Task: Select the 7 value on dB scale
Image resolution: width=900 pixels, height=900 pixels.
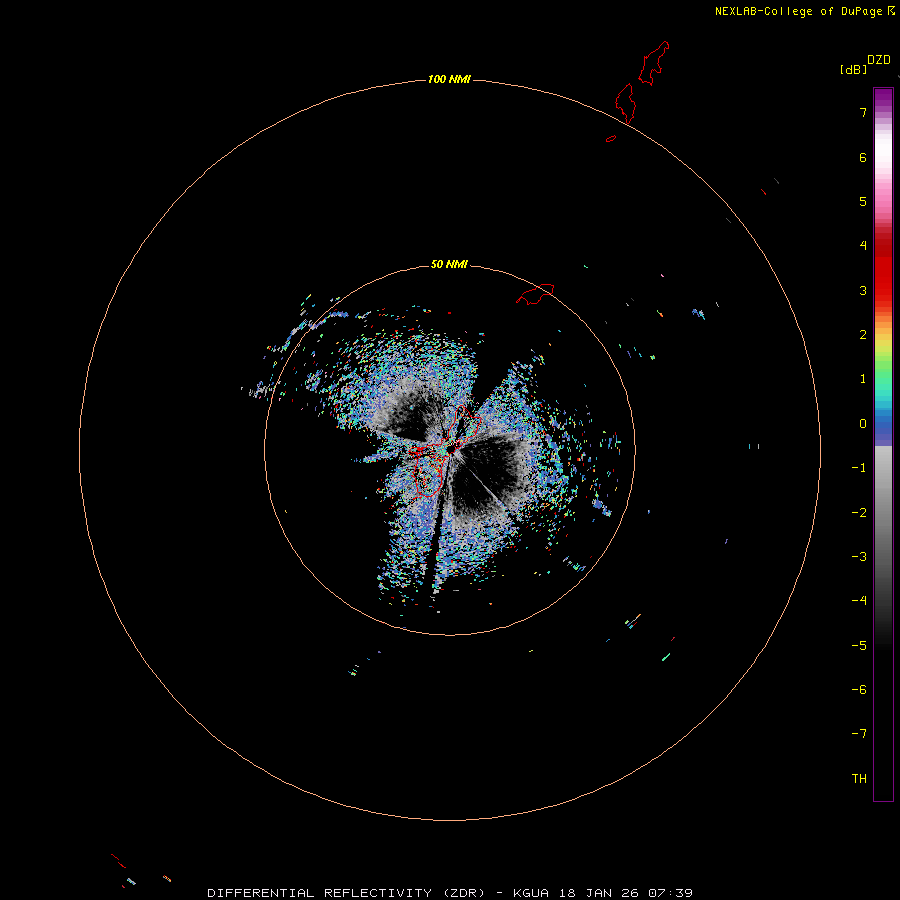Action: pyautogui.click(x=863, y=112)
